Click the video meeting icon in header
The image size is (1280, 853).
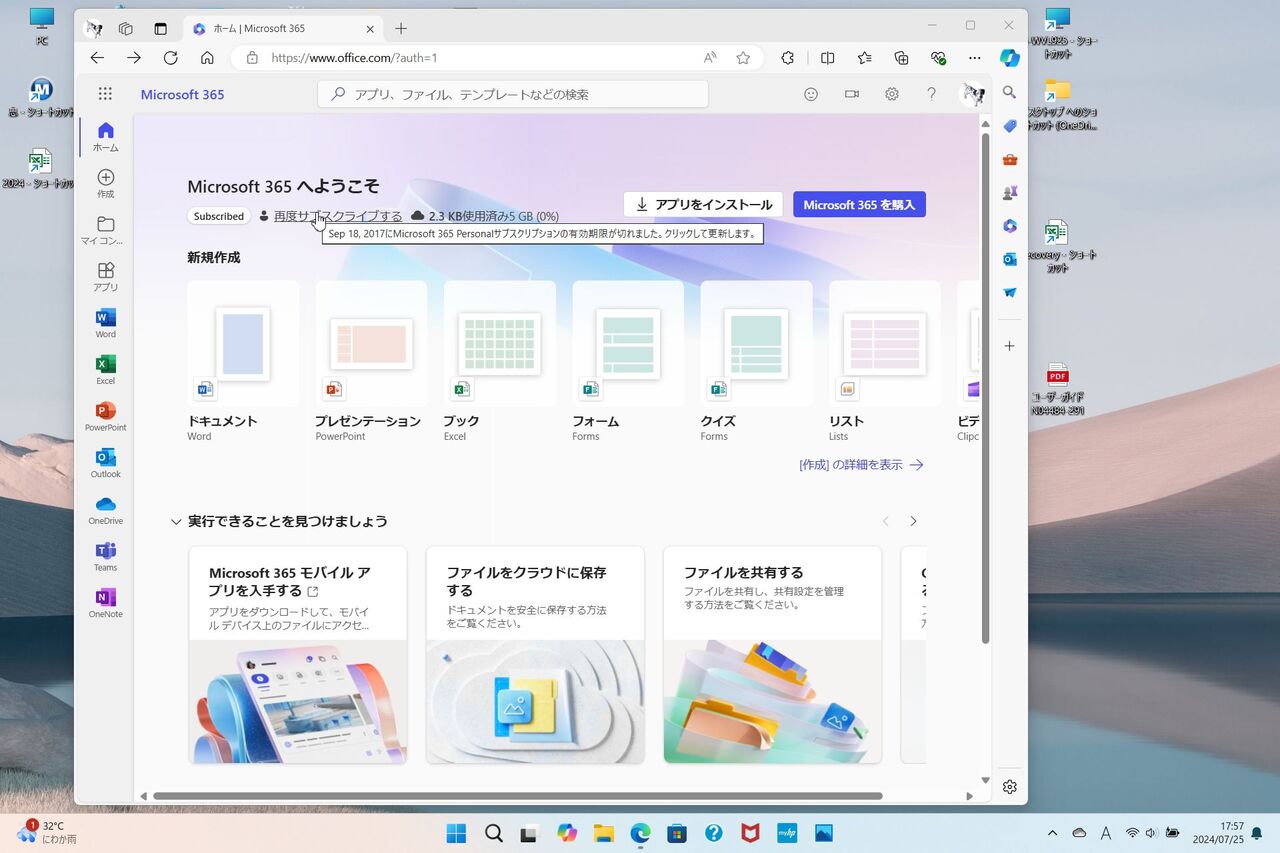tap(852, 94)
